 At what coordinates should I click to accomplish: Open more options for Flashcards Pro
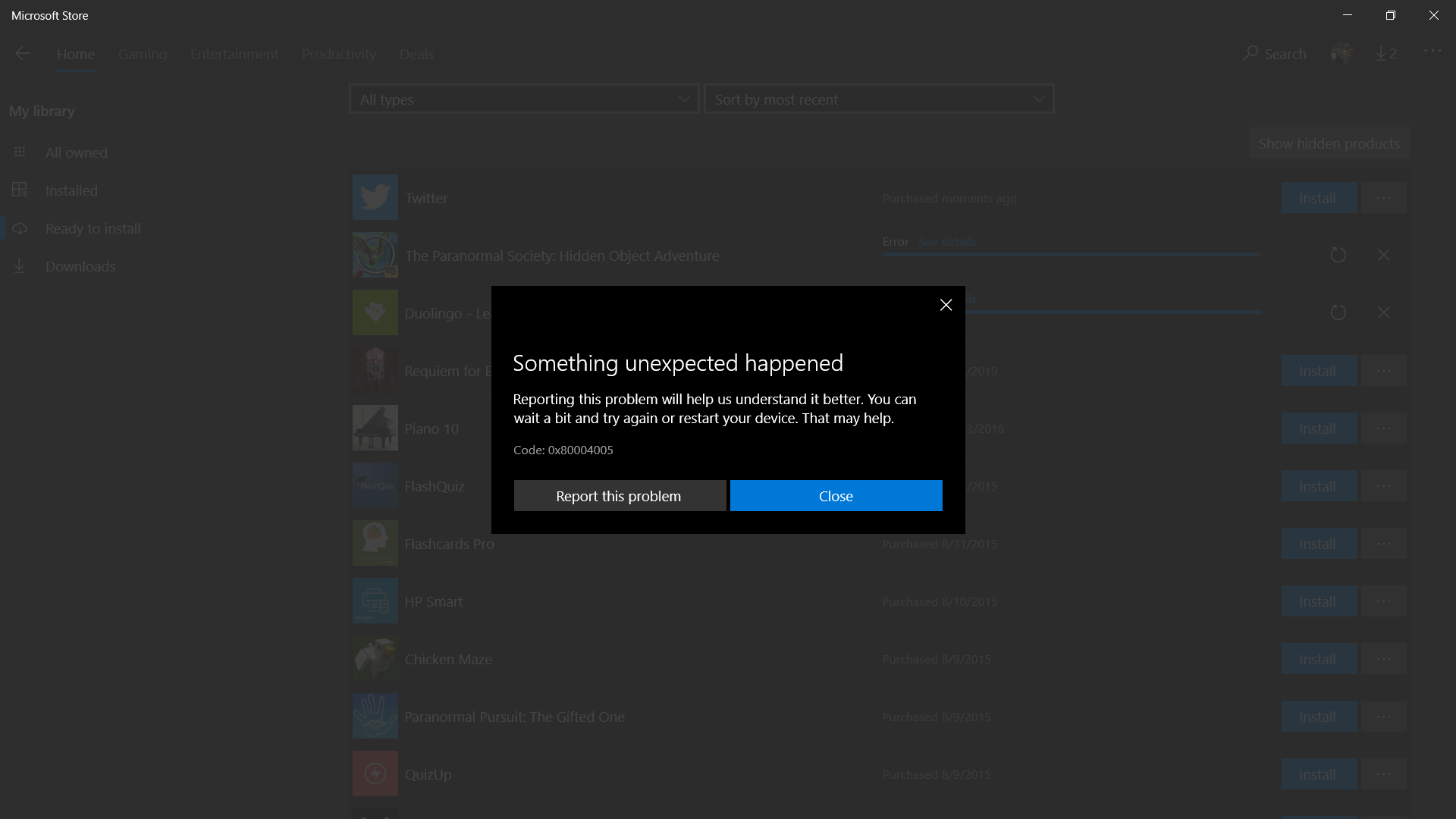(1384, 544)
